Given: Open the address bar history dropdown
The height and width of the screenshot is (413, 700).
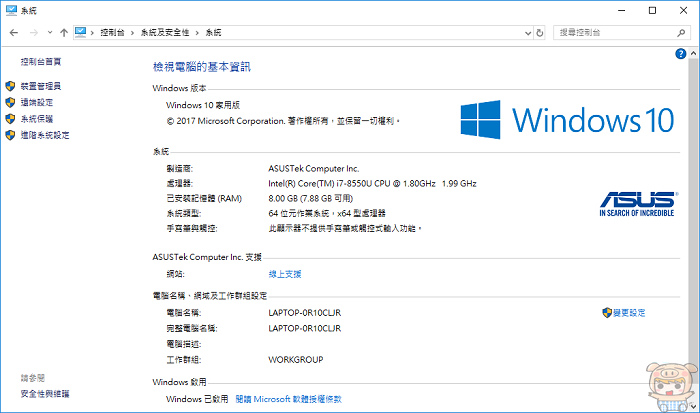Looking at the screenshot, I should coord(528,33).
